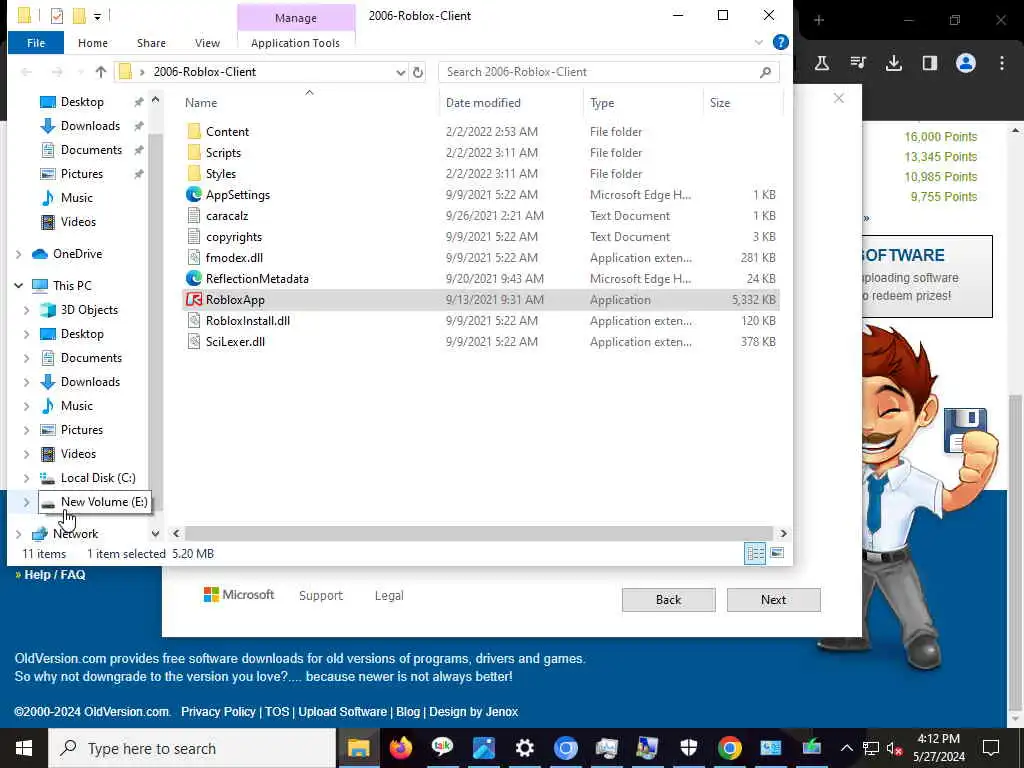Open the address bar history dropdown
This screenshot has width=1024, height=768.
[x=400, y=72]
